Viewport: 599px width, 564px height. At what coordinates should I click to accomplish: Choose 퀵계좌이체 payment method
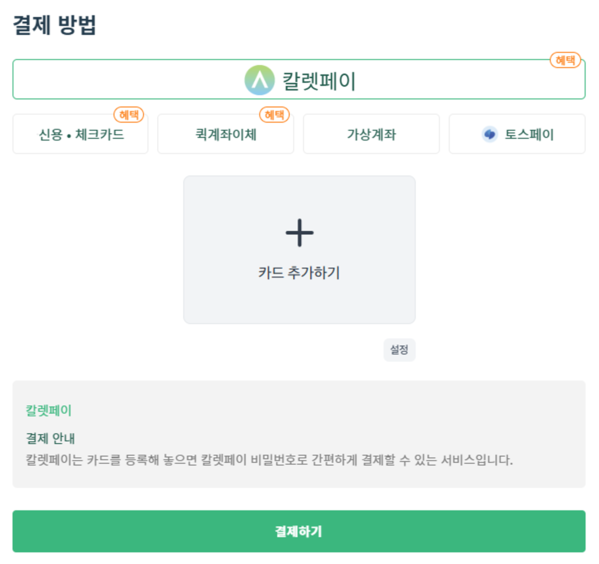click(x=226, y=134)
